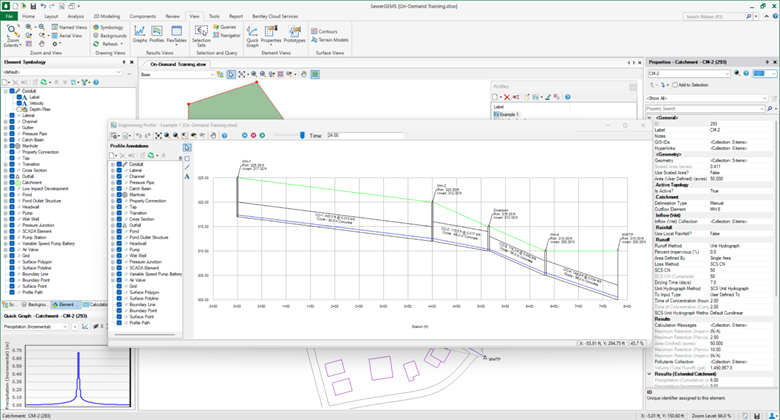Click Aerial View button

67,36
